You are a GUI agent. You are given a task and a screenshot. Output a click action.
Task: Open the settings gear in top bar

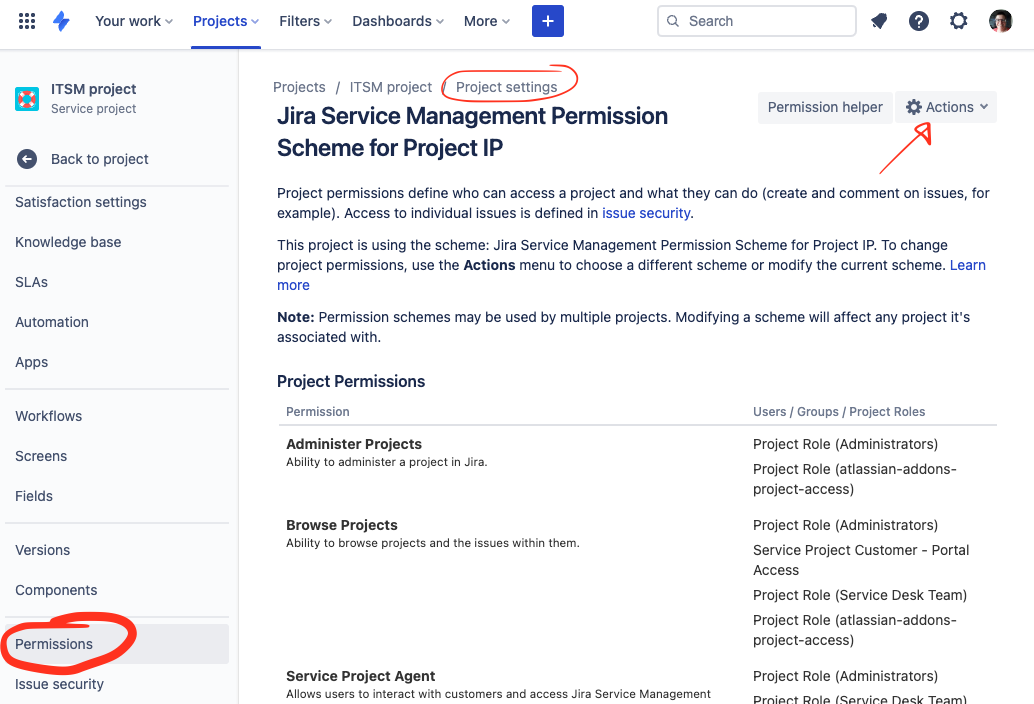[958, 21]
